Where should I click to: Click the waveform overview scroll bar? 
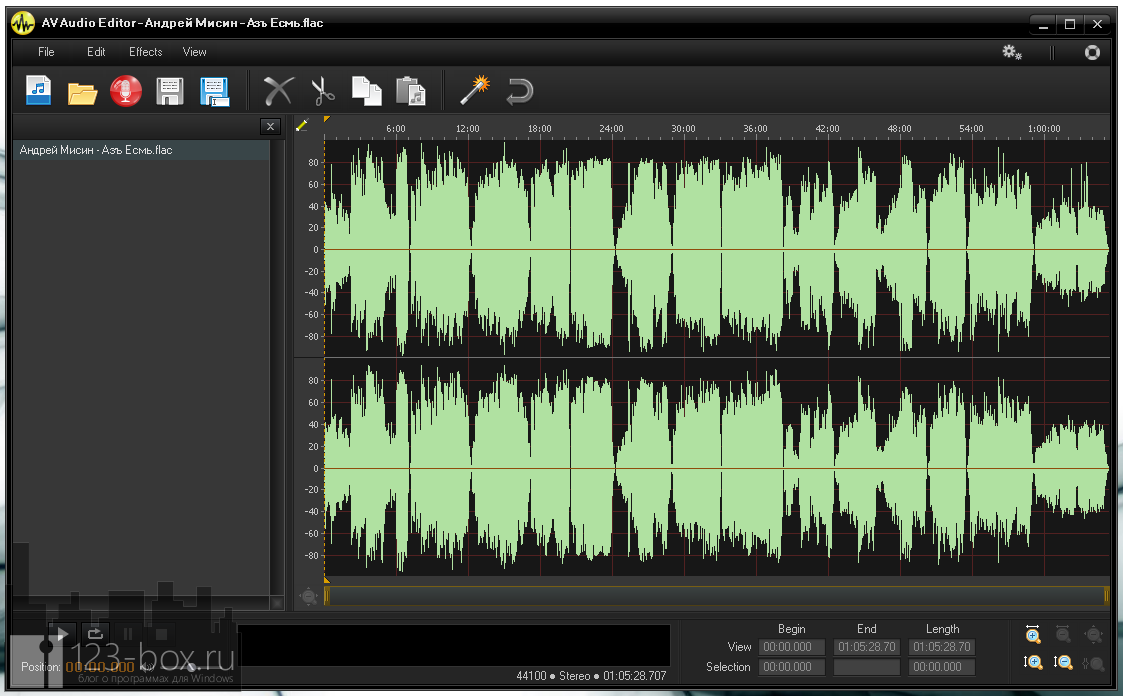717,596
